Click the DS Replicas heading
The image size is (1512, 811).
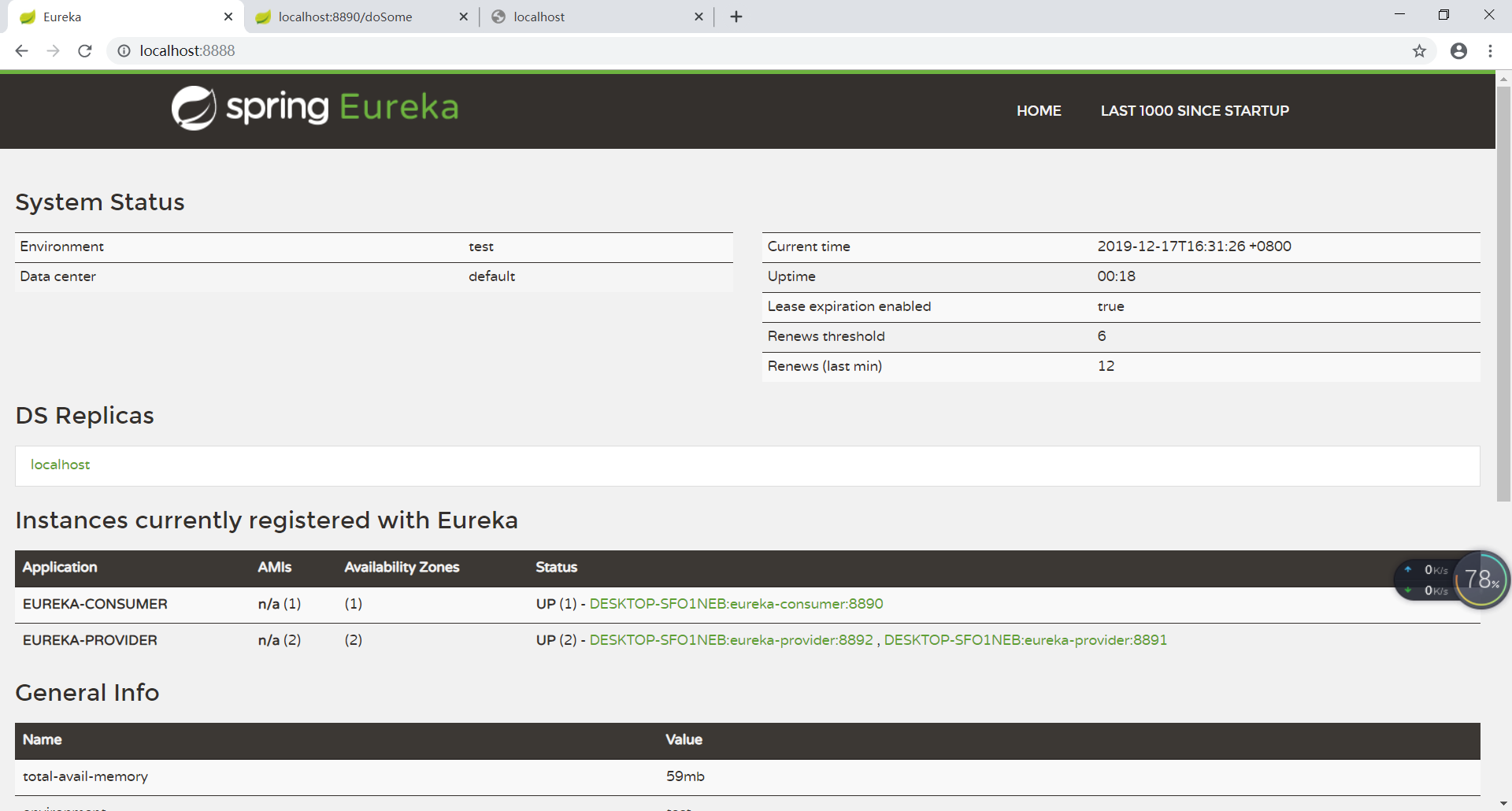pos(84,416)
